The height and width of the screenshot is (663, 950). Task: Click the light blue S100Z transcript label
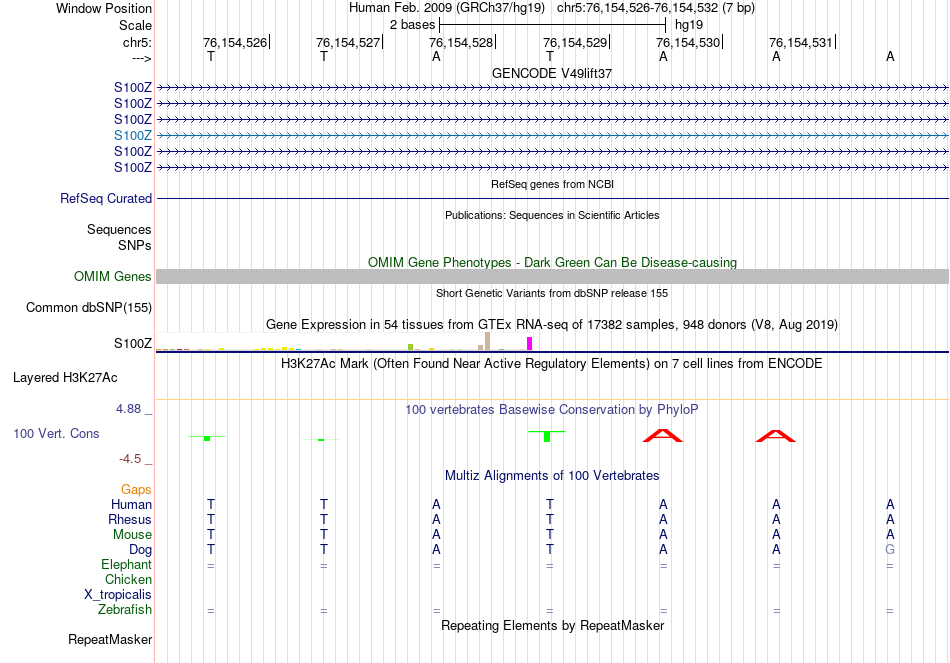[x=133, y=136]
